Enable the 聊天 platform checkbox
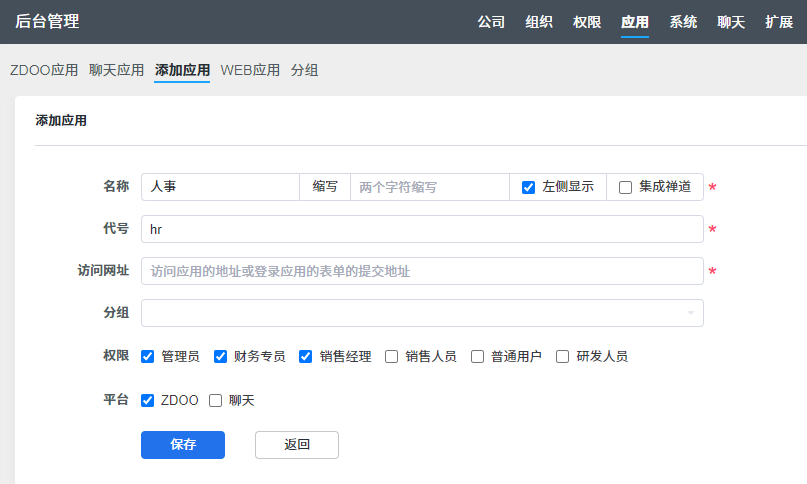Image resolution: width=807 pixels, height=484 pixels. pos(215,400)
